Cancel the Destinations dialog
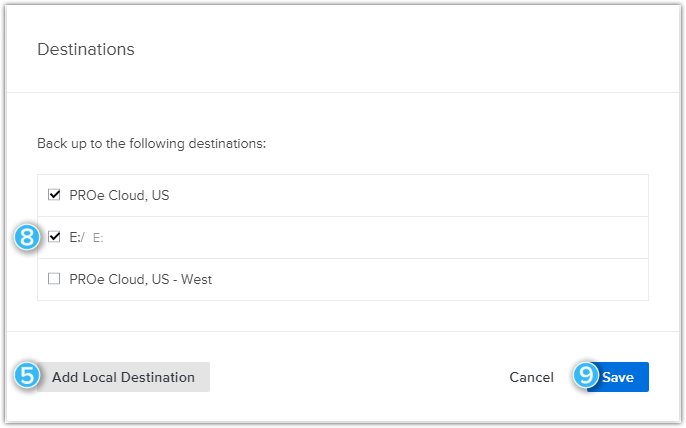686x428 pixels. pyautogui.click(x=531, y=377)
